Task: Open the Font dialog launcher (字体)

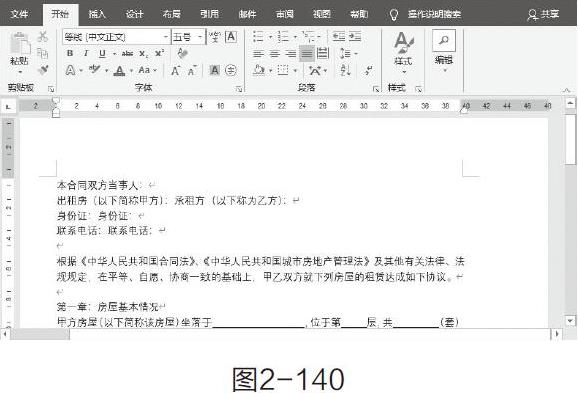Action: click(x=238, y=89)
